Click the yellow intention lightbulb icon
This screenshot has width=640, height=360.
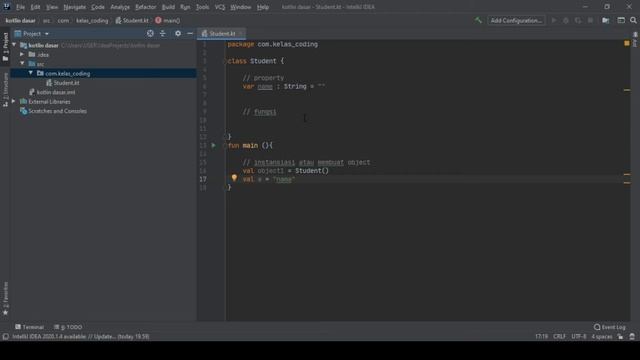point(234,178)
